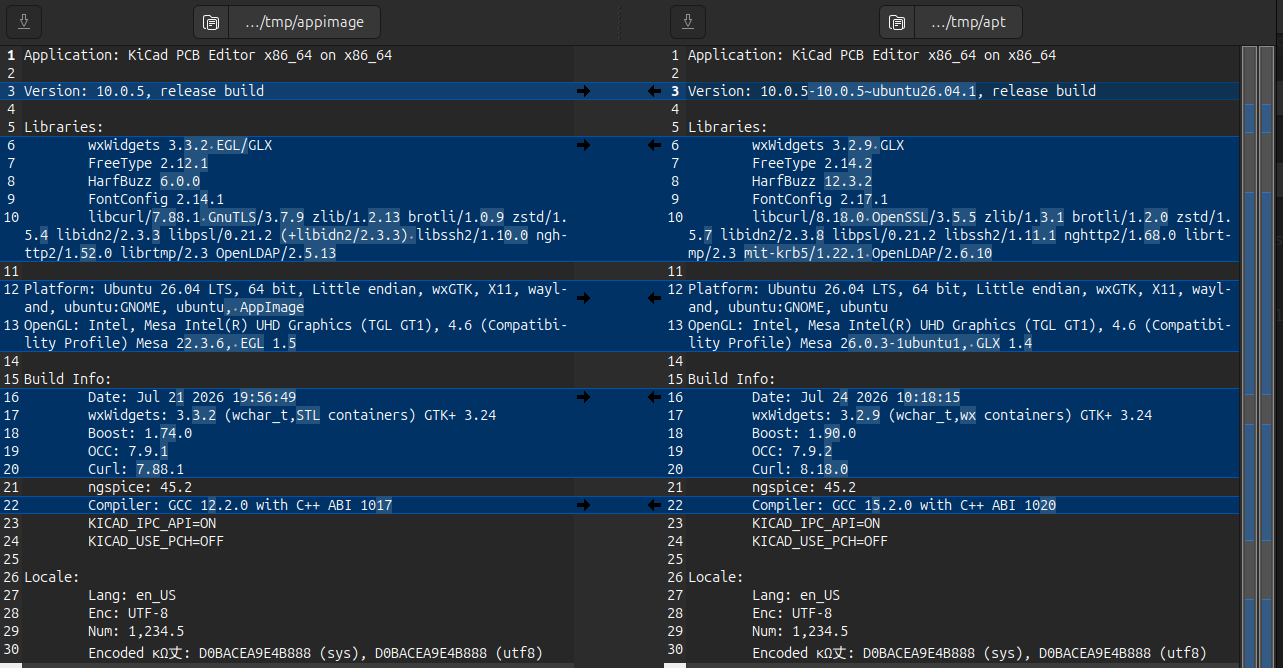
Task: Push left Version line change to the right
Action: [584, 91]
